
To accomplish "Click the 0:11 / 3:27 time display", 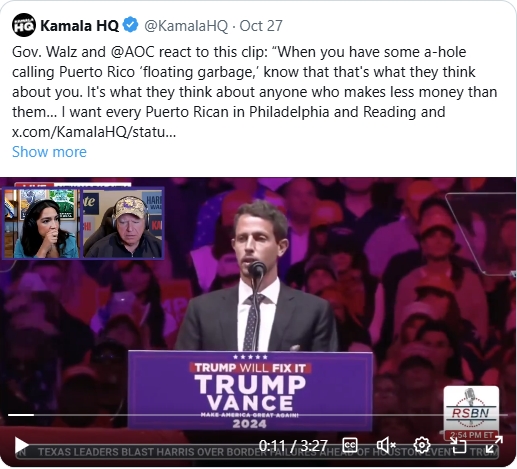I will click(x=293, y=445).
